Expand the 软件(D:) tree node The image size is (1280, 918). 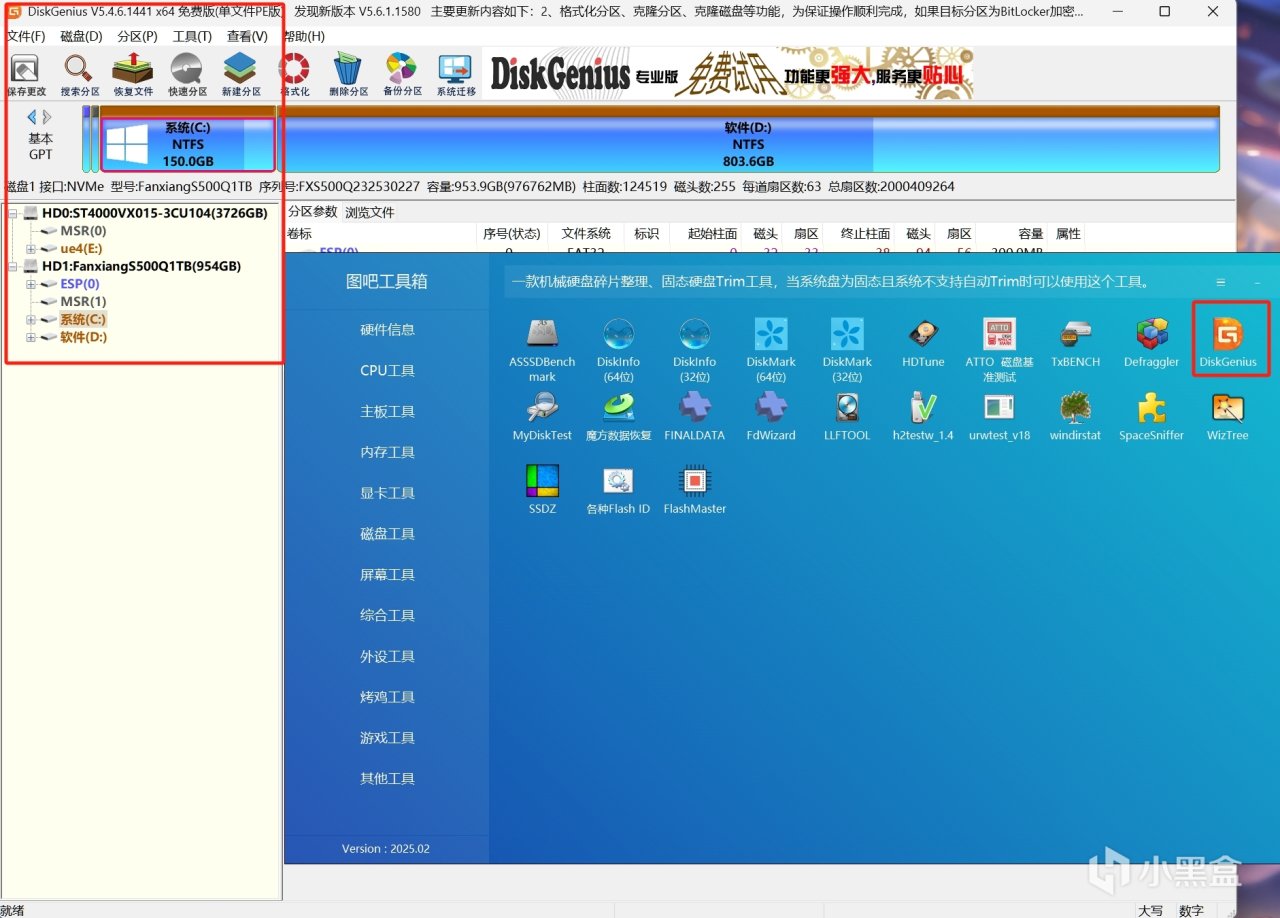(31, 338)
